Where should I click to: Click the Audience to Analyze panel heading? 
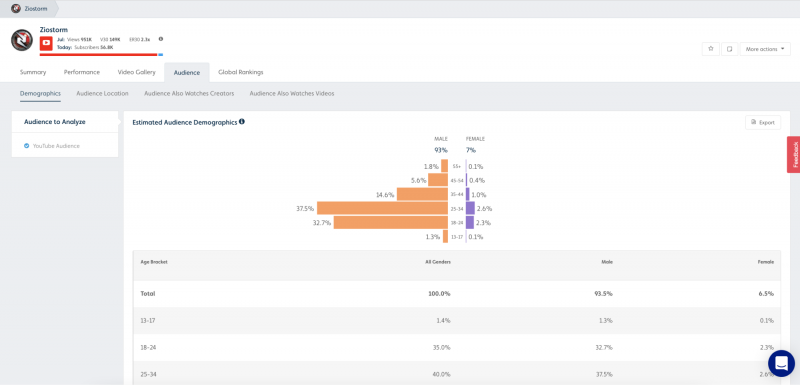pos(55,122)
